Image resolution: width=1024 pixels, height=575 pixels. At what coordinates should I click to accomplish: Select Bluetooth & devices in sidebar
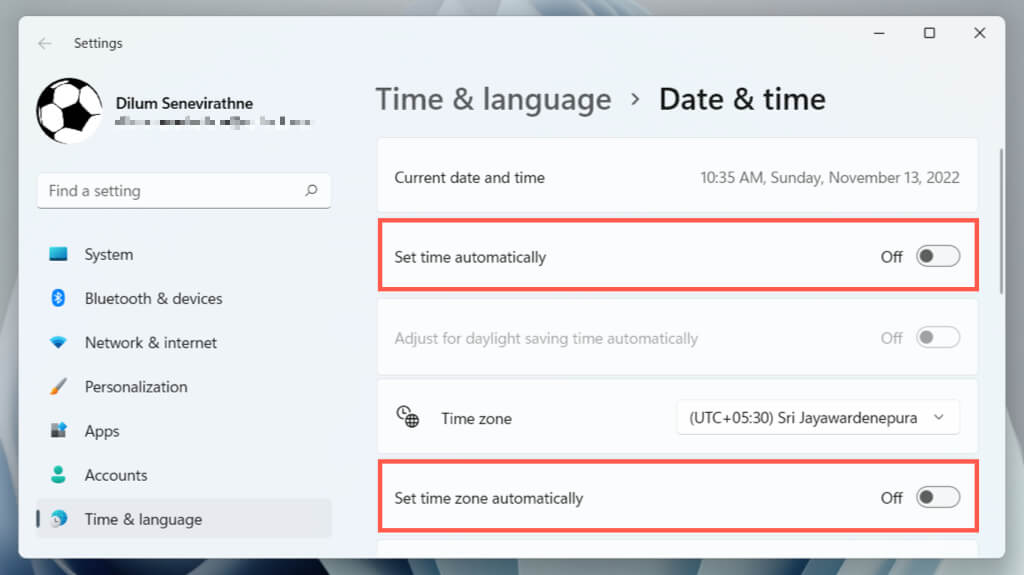(153, 298)
